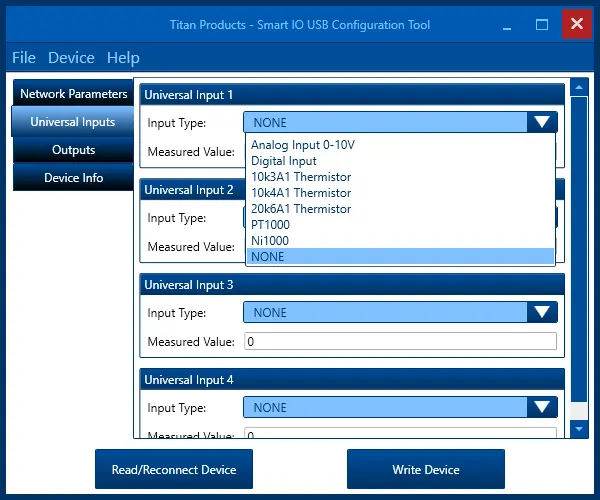
Task: Select PT1000 sensor type
Action: point(271,225)
